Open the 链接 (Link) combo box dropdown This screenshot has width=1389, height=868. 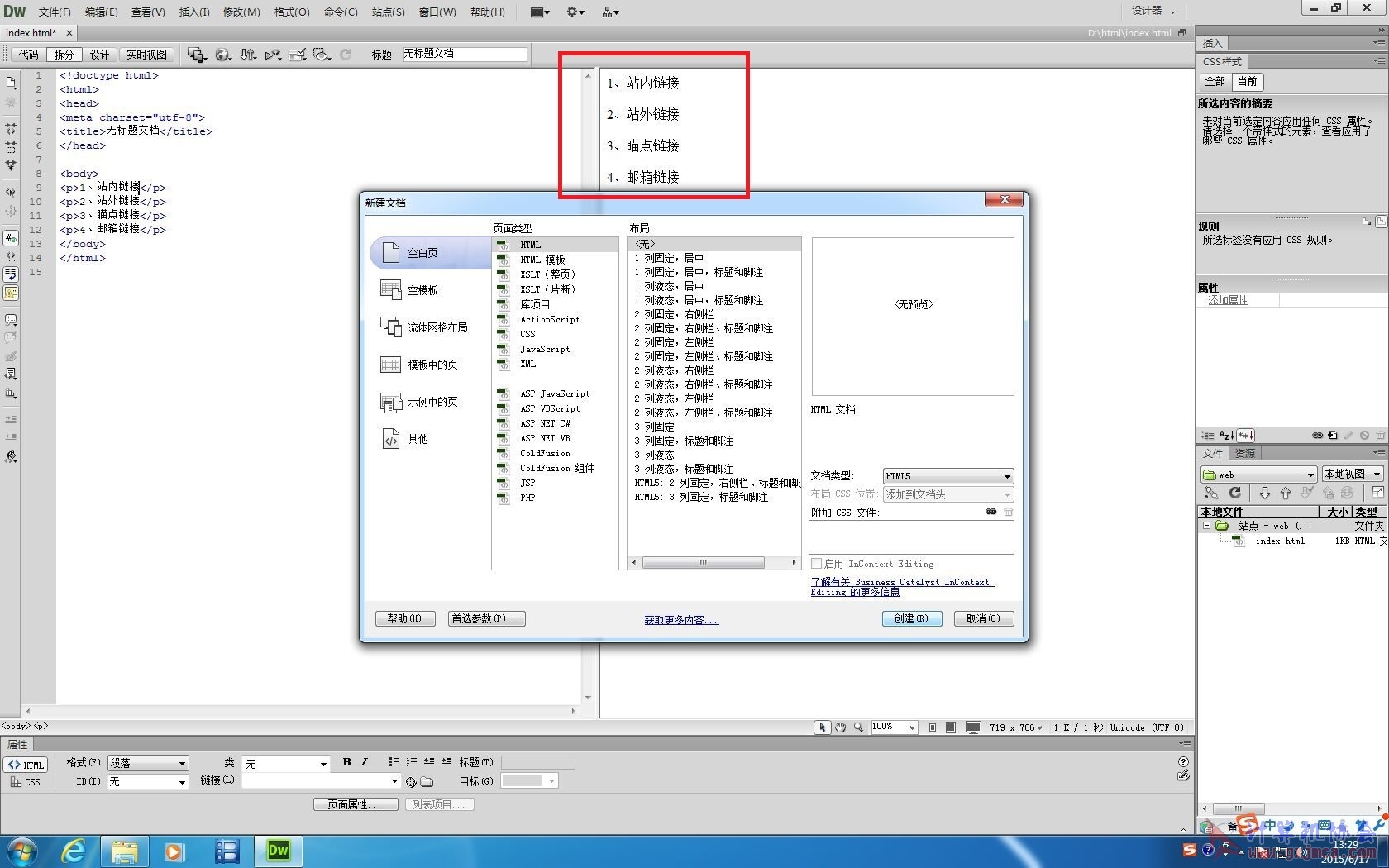394,781
